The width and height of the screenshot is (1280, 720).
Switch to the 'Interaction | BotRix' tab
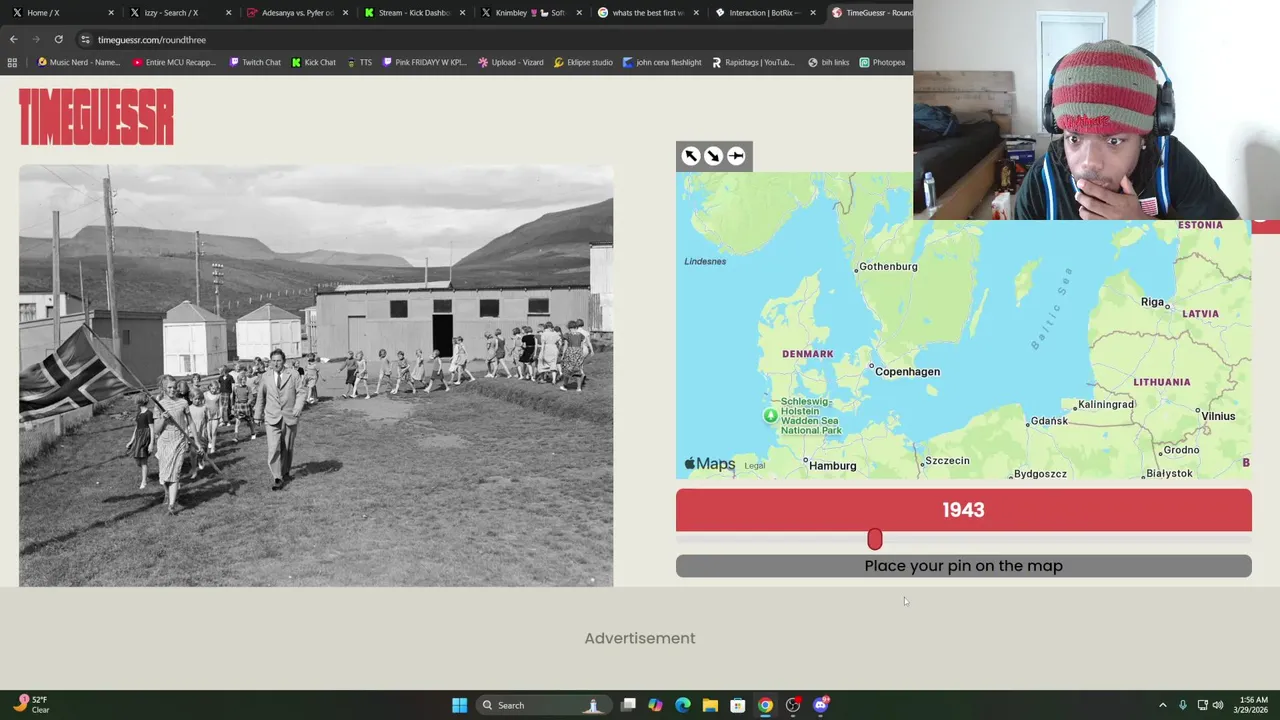pos(764,13)
